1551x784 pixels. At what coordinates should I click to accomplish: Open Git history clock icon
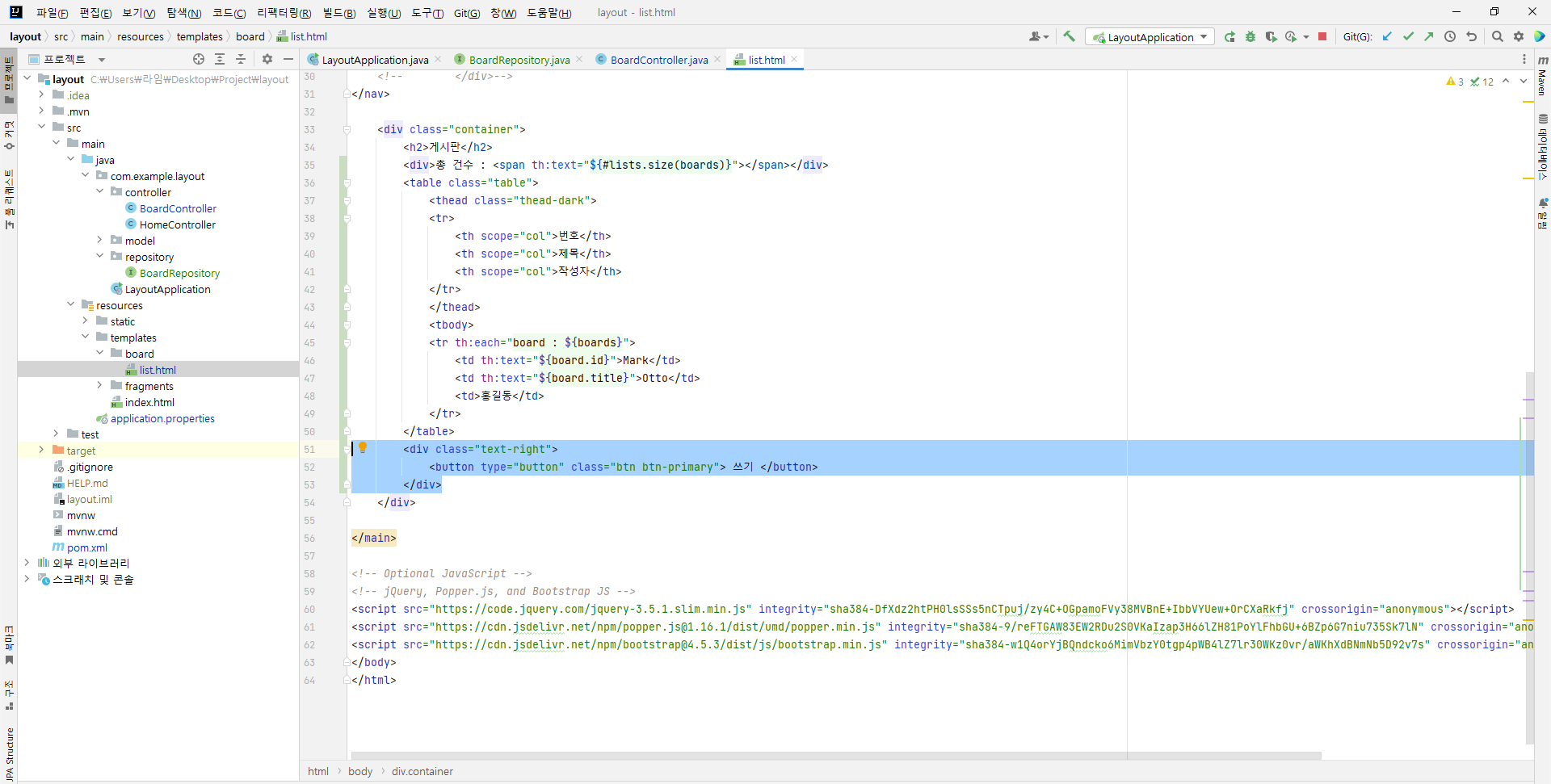pos(1450,36)
